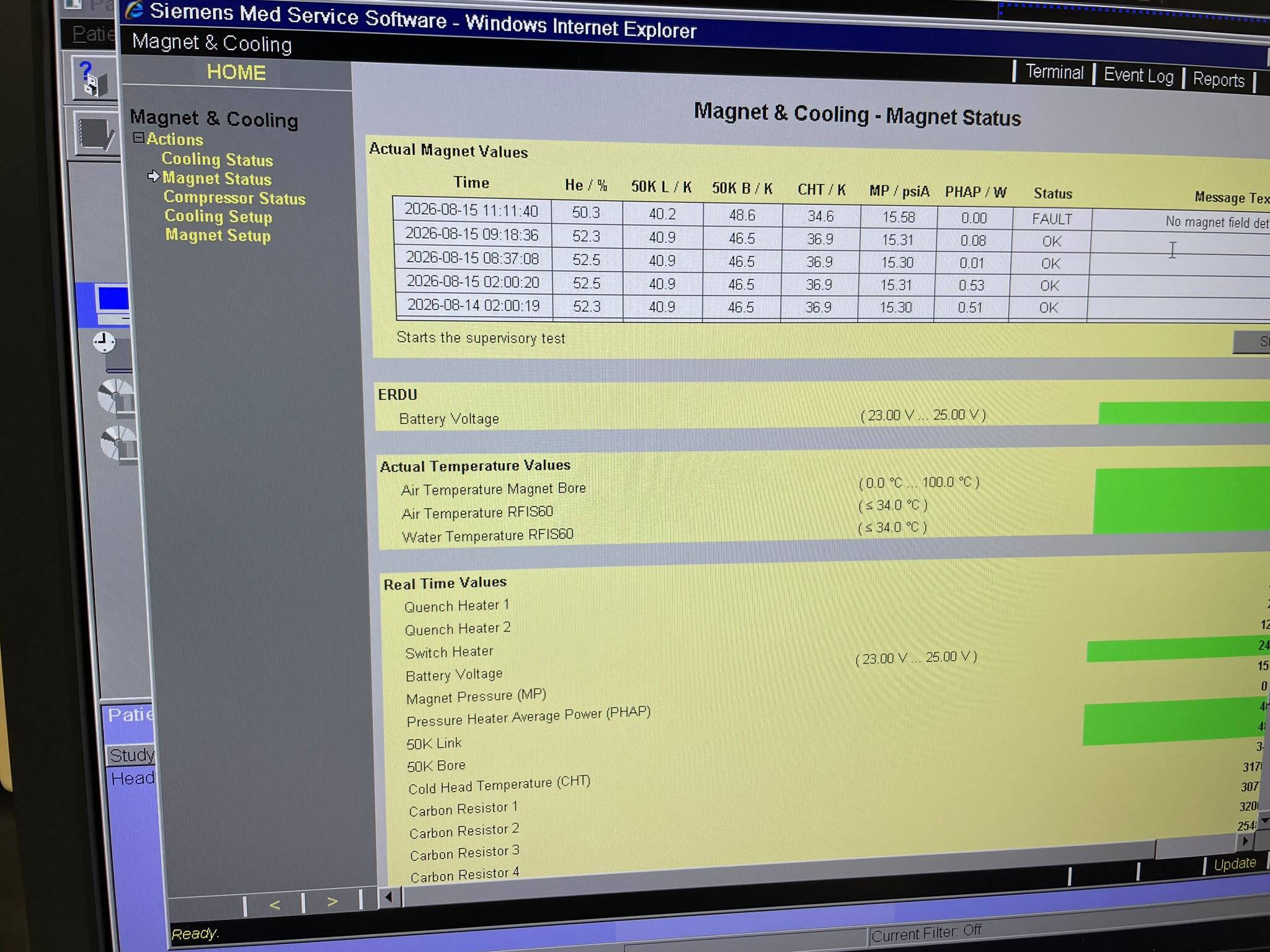Click the upper disc drive icon
The image size is (1270, 952).
pos(117,395)
